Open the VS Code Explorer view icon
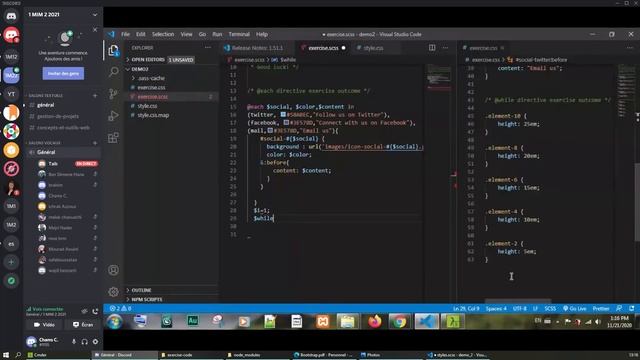The width and height of the screenshot is (640, 360). (x=113, y=50)
